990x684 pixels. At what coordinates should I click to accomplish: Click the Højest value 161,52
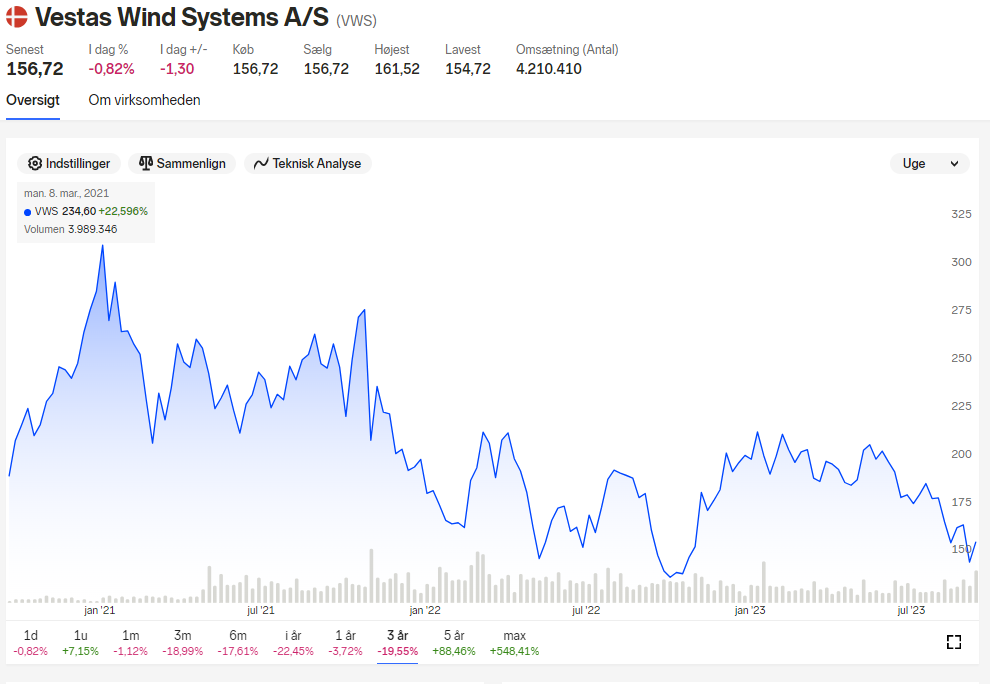click(x=397, y=69)
